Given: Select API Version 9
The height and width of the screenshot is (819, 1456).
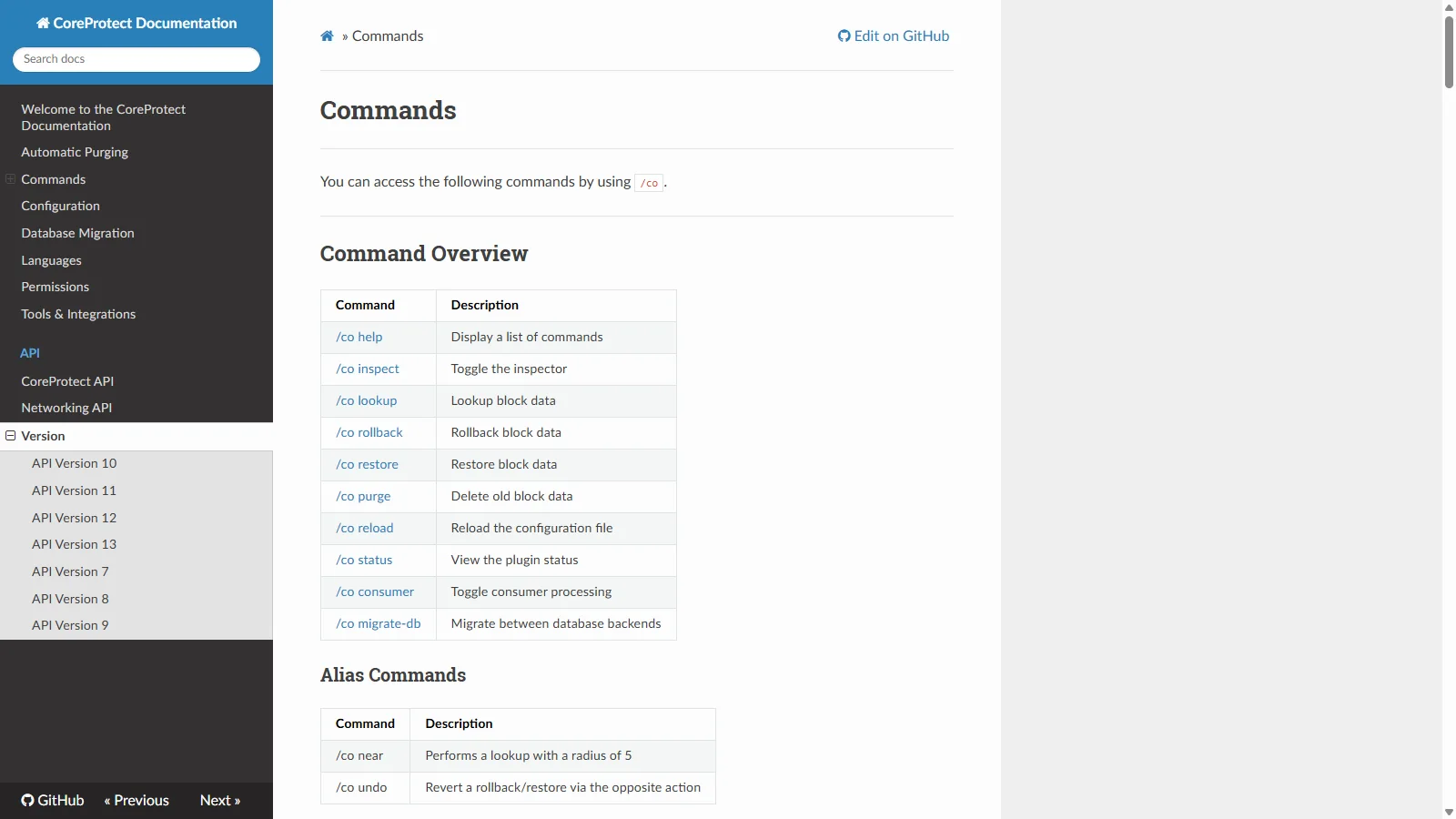Looking at the screenshot, I should [70, 625].
